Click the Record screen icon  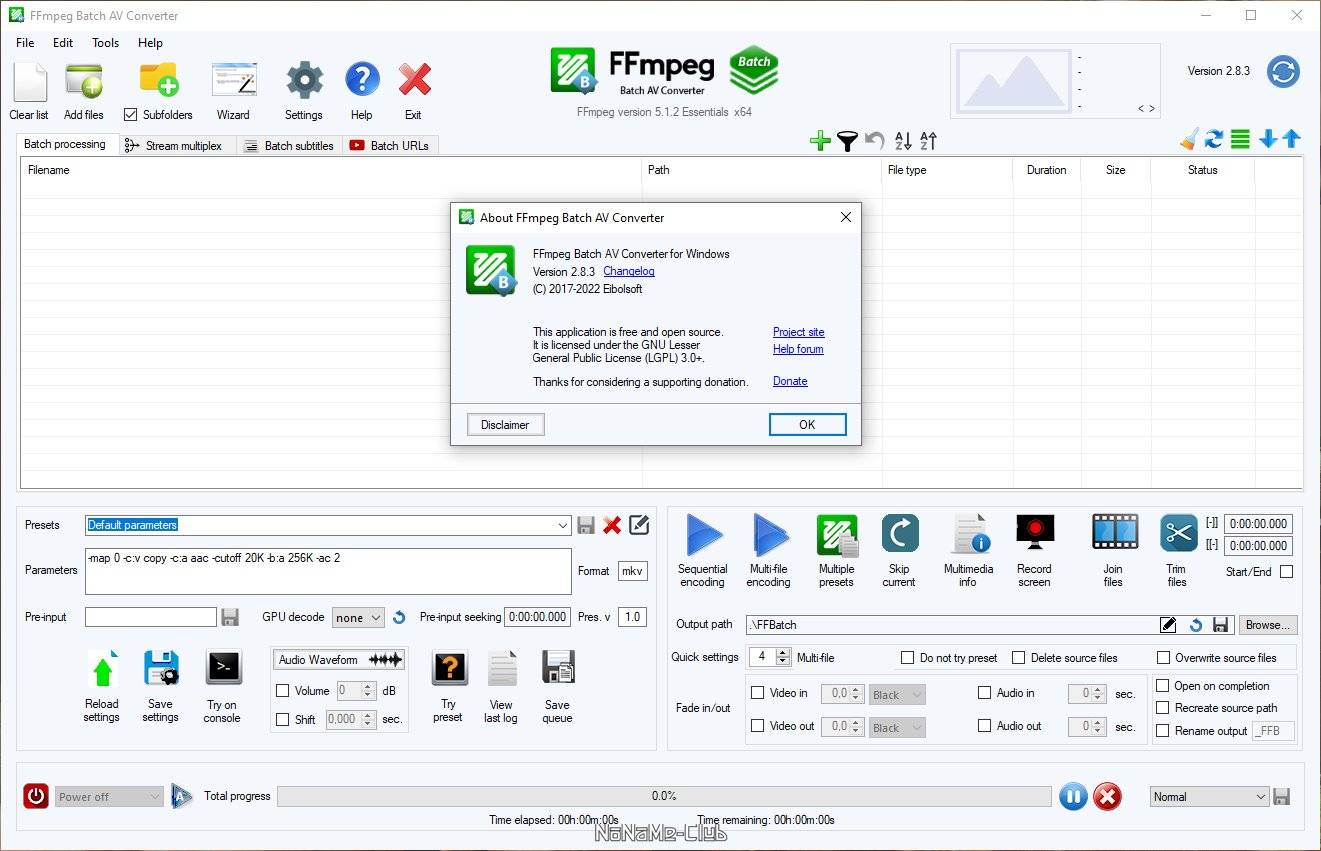[x=1035, y=533]
